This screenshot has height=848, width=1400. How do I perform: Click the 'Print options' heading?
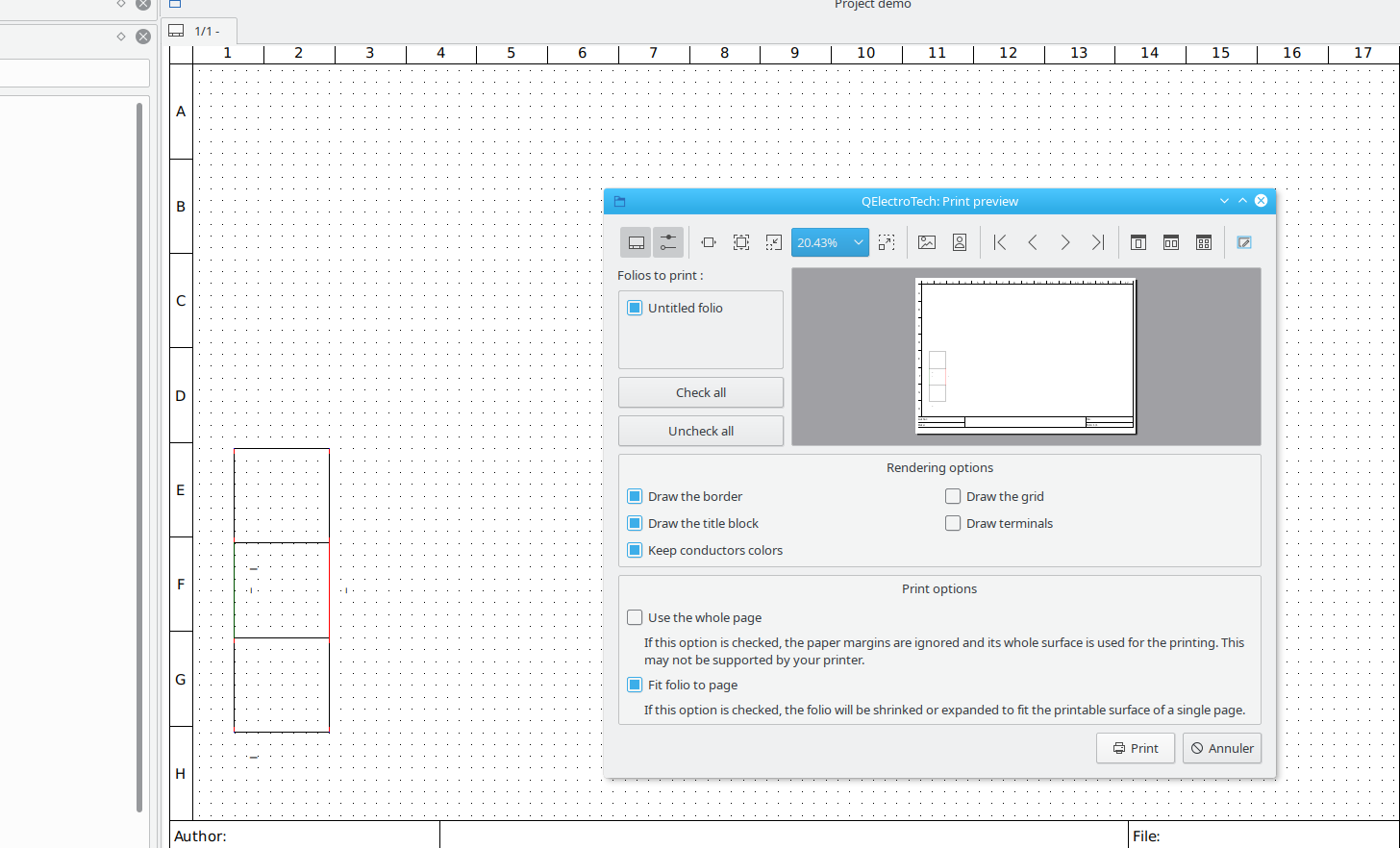click(939, 588)
